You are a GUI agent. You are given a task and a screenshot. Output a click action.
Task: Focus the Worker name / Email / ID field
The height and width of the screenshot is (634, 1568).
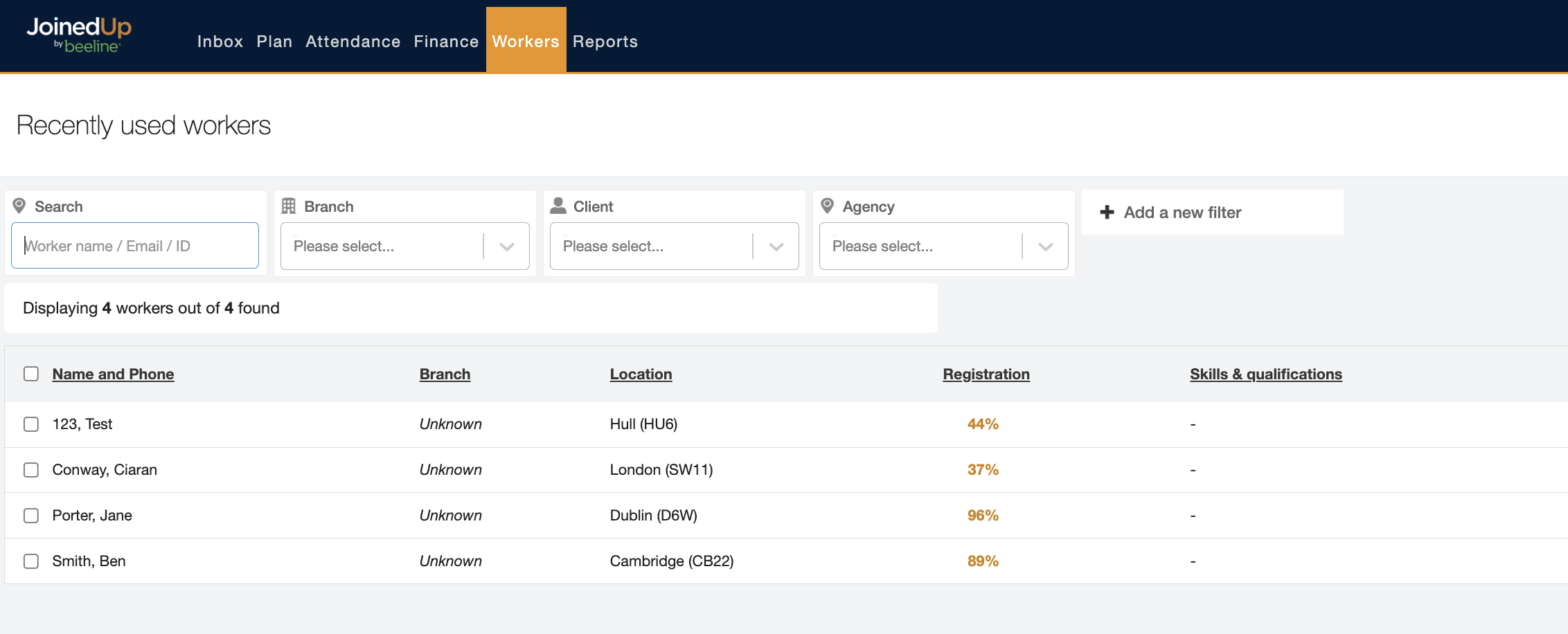point(135,246)
